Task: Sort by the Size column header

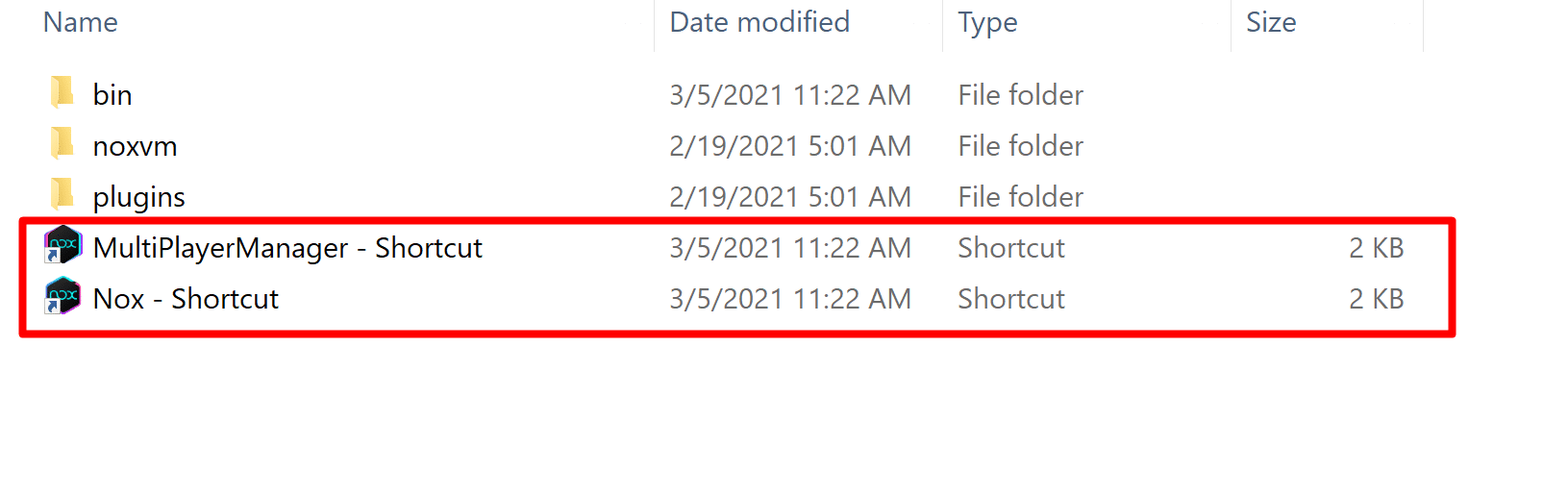Action: click(1271, 22)
